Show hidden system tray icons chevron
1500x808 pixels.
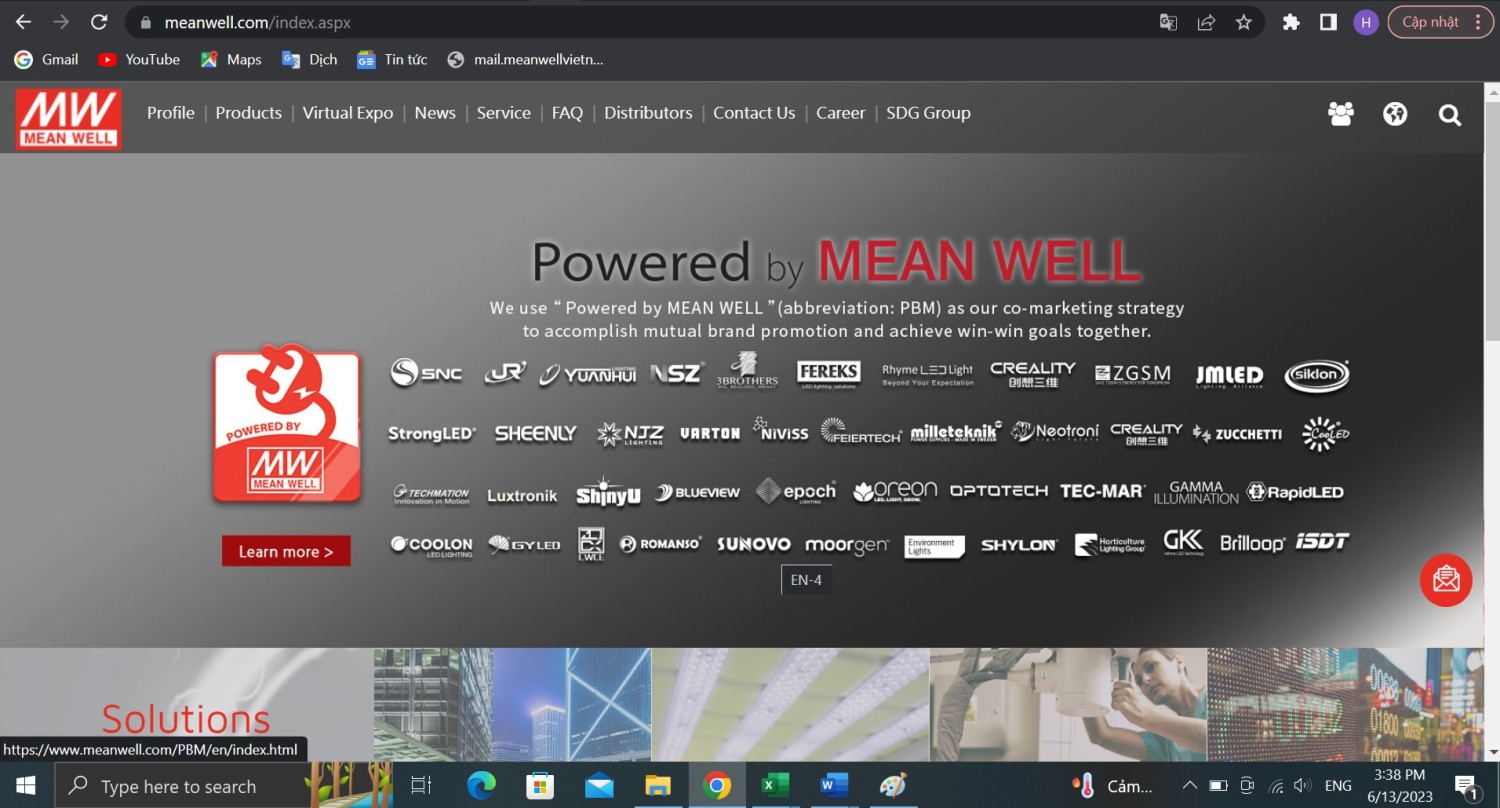pyautogui.click(x=1189, y=786)
